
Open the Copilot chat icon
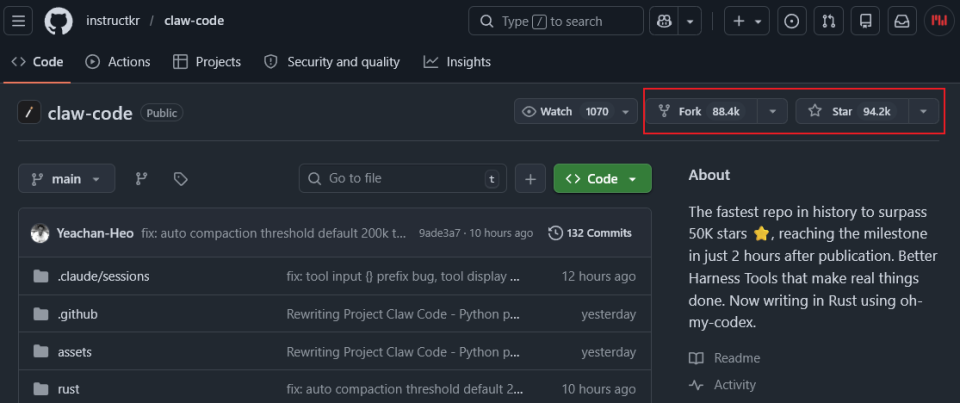click(661, 21)
